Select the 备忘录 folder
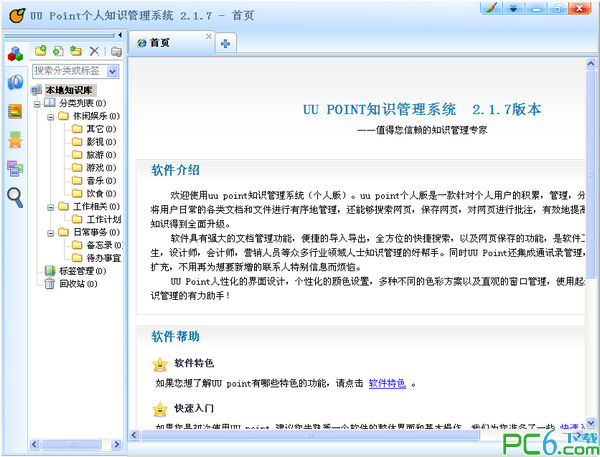The width and height of the screenshot is (600, 457). (x=104, y=245)
